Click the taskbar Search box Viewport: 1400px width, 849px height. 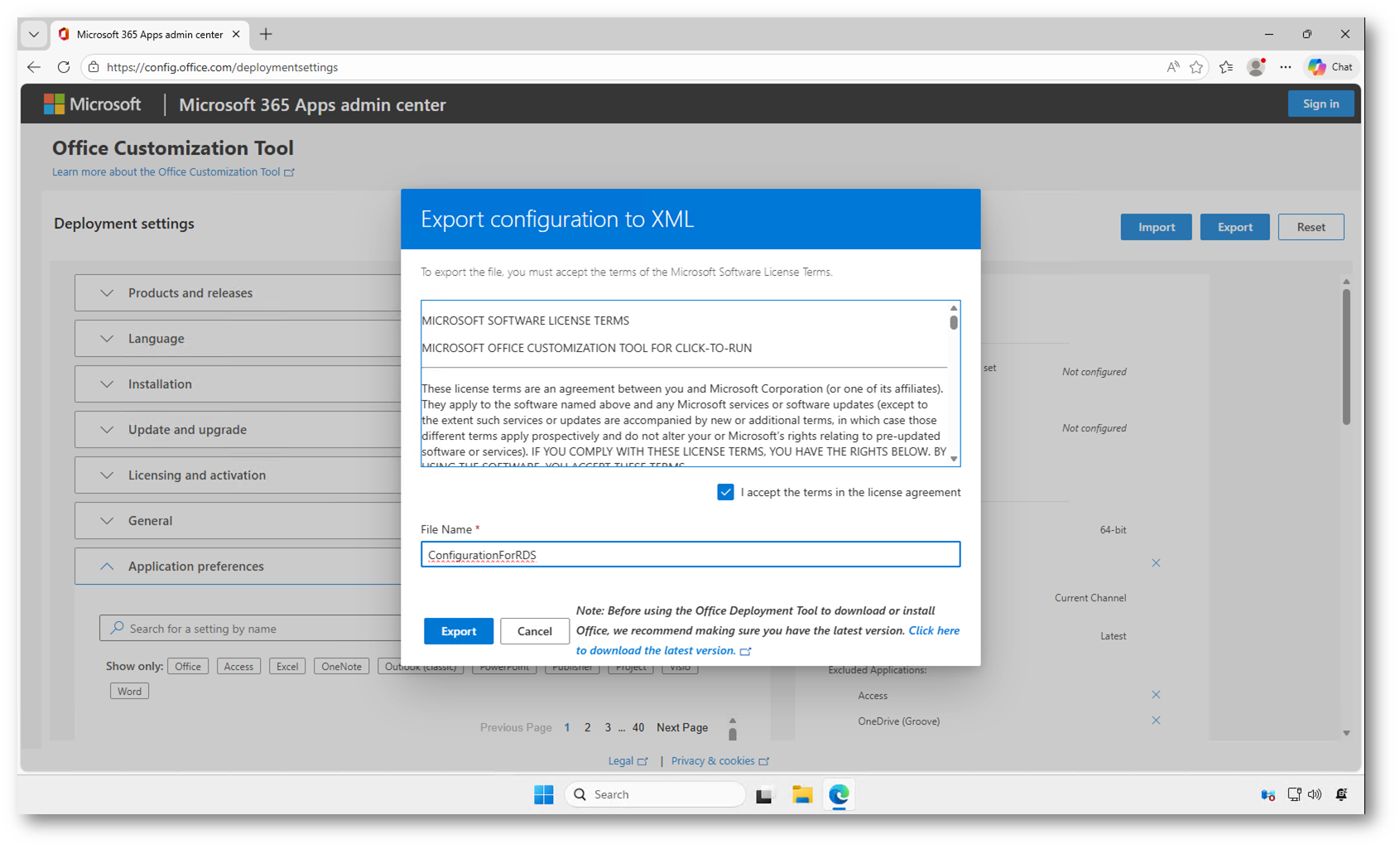point(655,794)
